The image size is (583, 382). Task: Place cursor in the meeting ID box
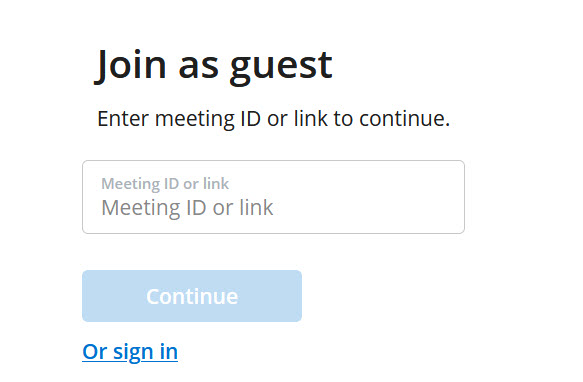(273, 197)
